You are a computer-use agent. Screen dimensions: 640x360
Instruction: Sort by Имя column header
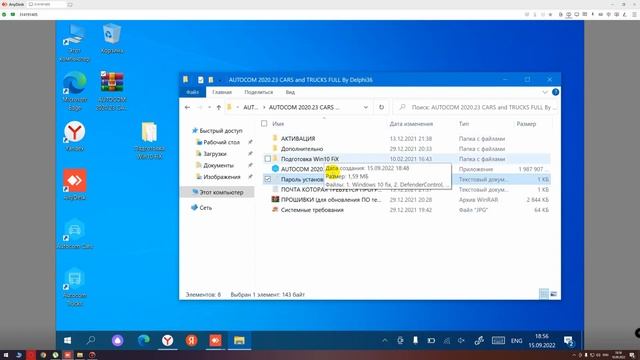[x=278, y=124]
